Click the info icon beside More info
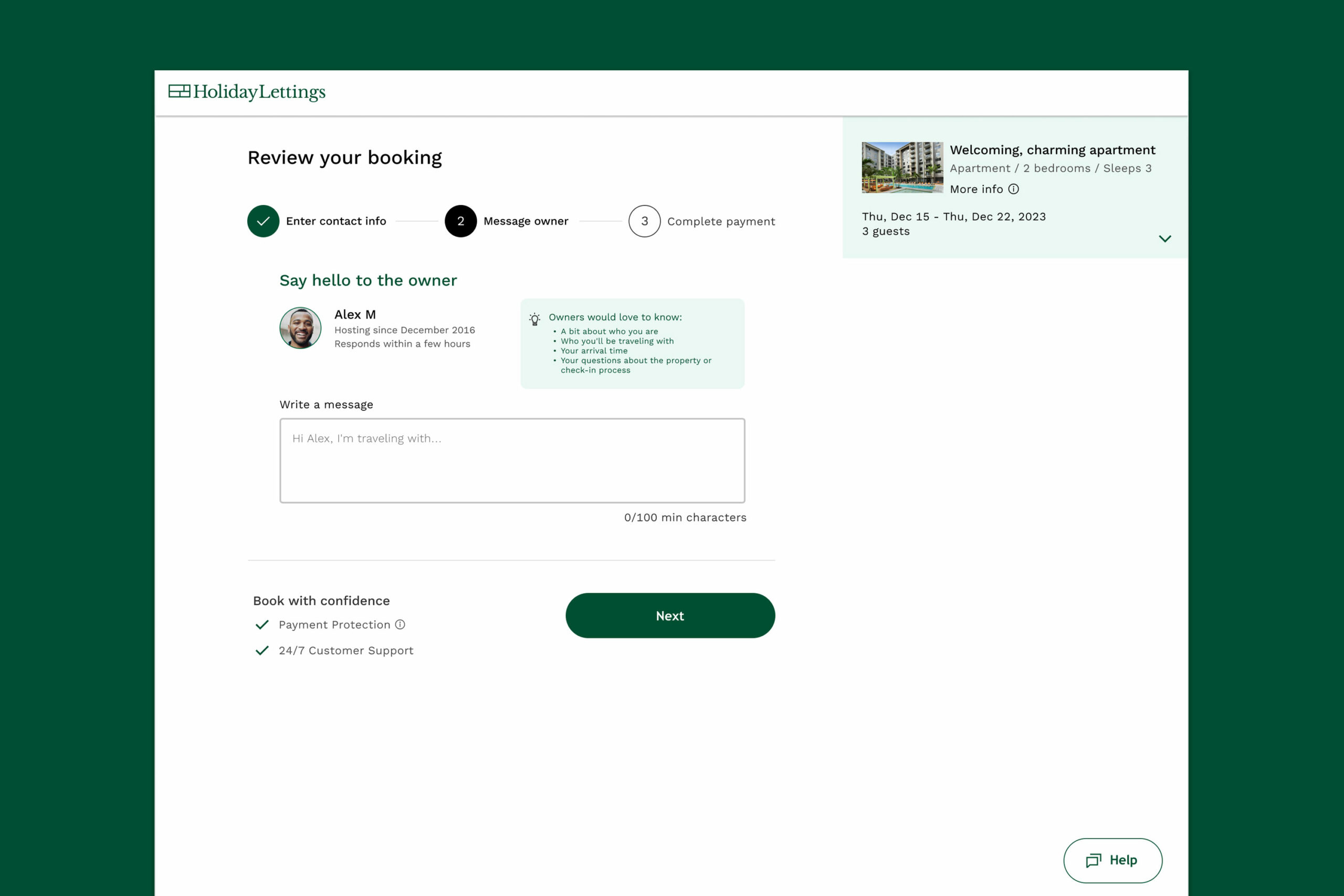The height and width of the screenshot is (896, 1344). 1013,189
